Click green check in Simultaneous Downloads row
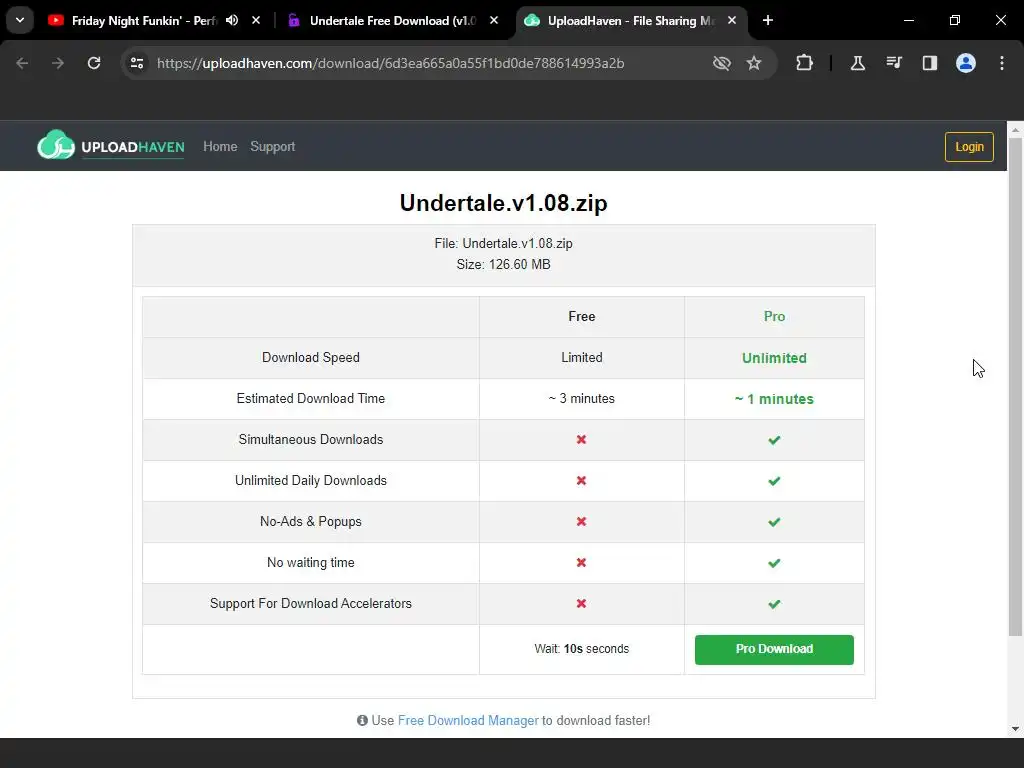The height and width of the screenshot is (768, 1024). point(775,440)
